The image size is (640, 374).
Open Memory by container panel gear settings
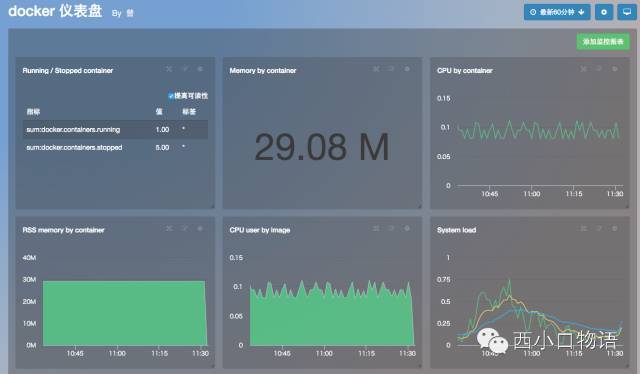pyautogui.click(x=407, y=69)
